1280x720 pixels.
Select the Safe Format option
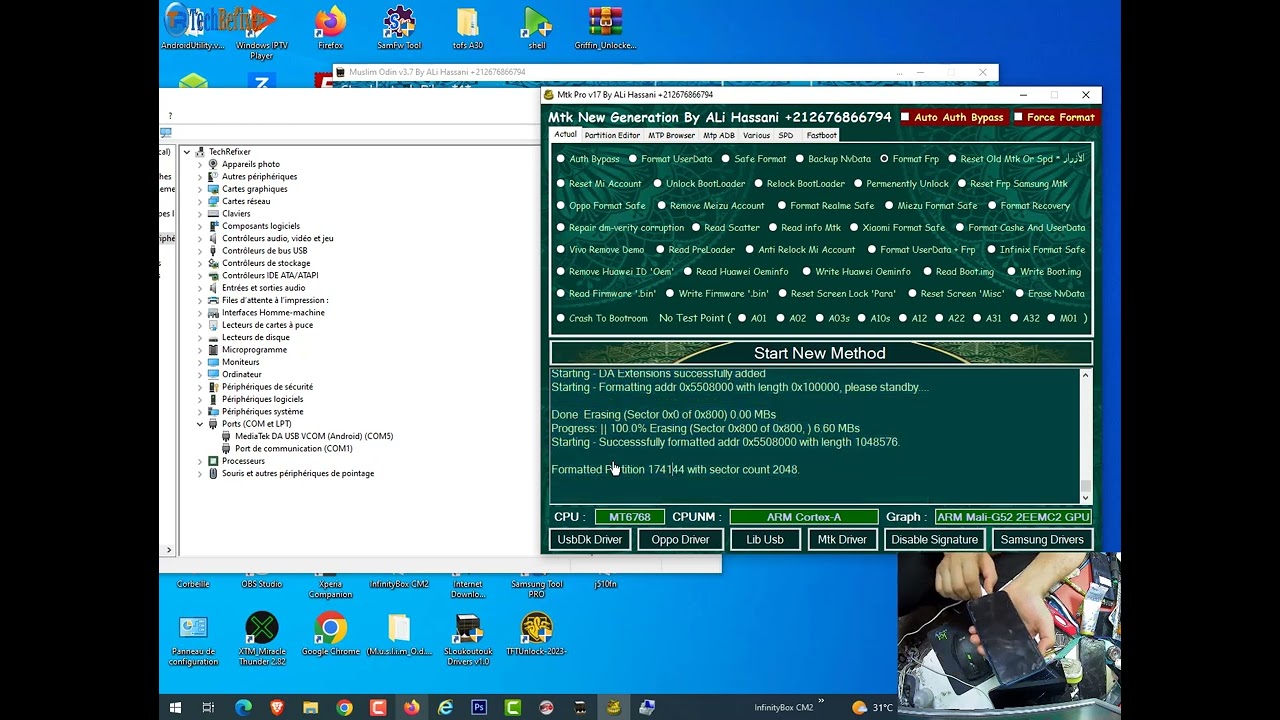(x=726, y=159)
